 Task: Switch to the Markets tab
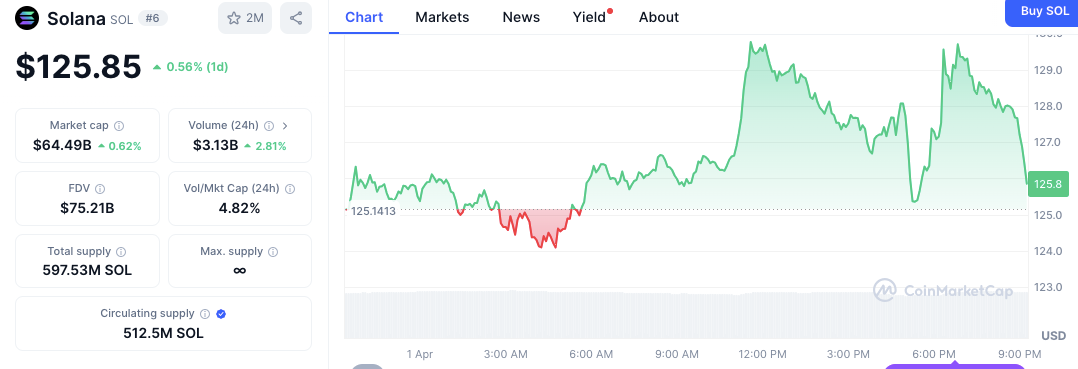coord(442,17)
